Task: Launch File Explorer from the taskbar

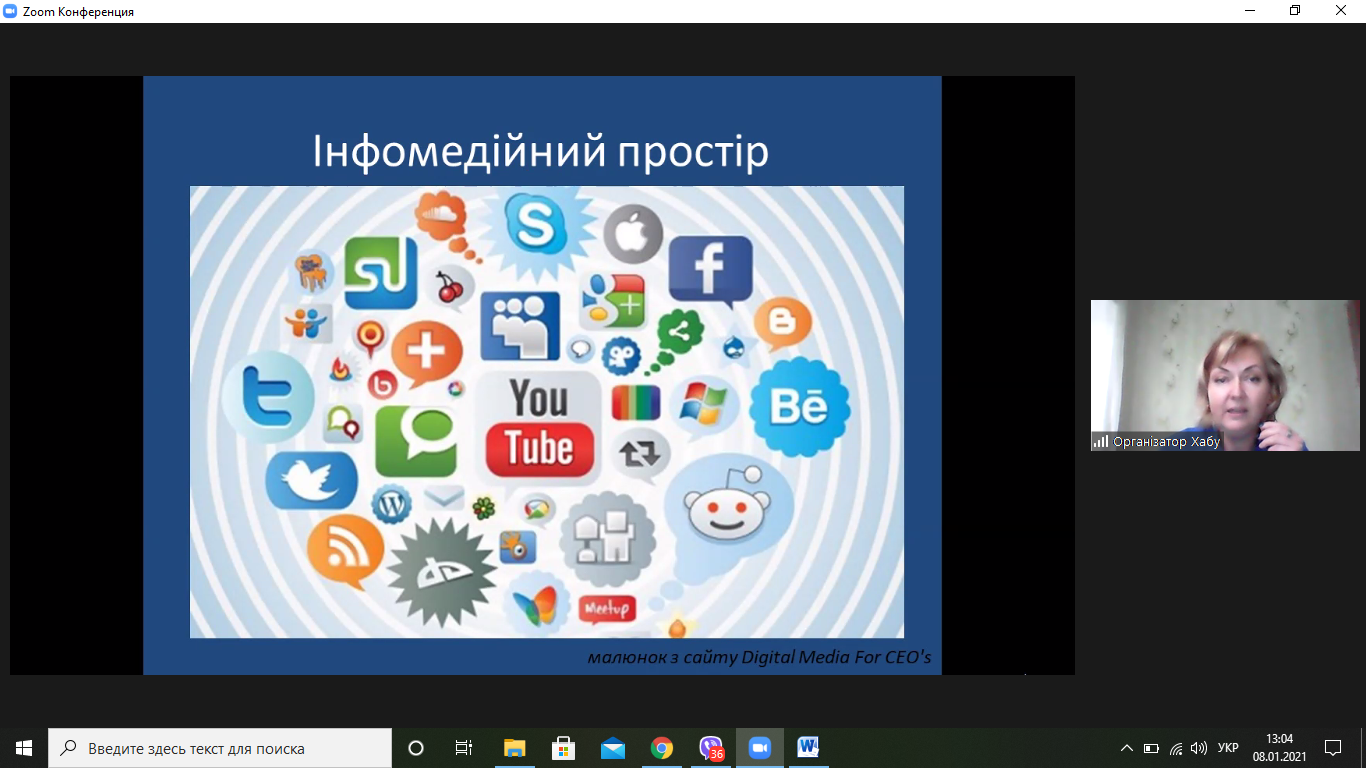Action: coord(514,748)
